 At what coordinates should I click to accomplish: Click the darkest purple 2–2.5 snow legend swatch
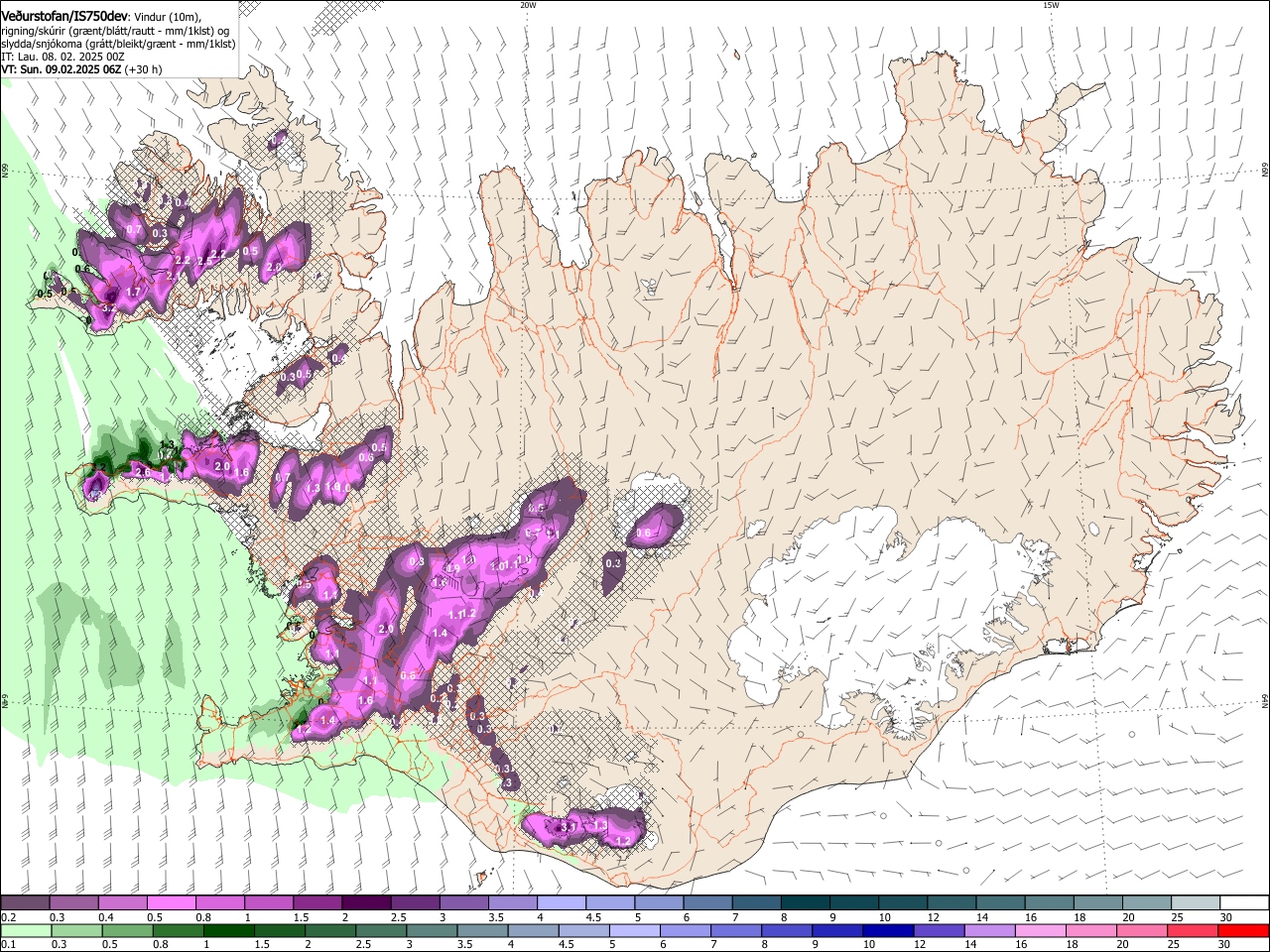click(x=365, y=903)
